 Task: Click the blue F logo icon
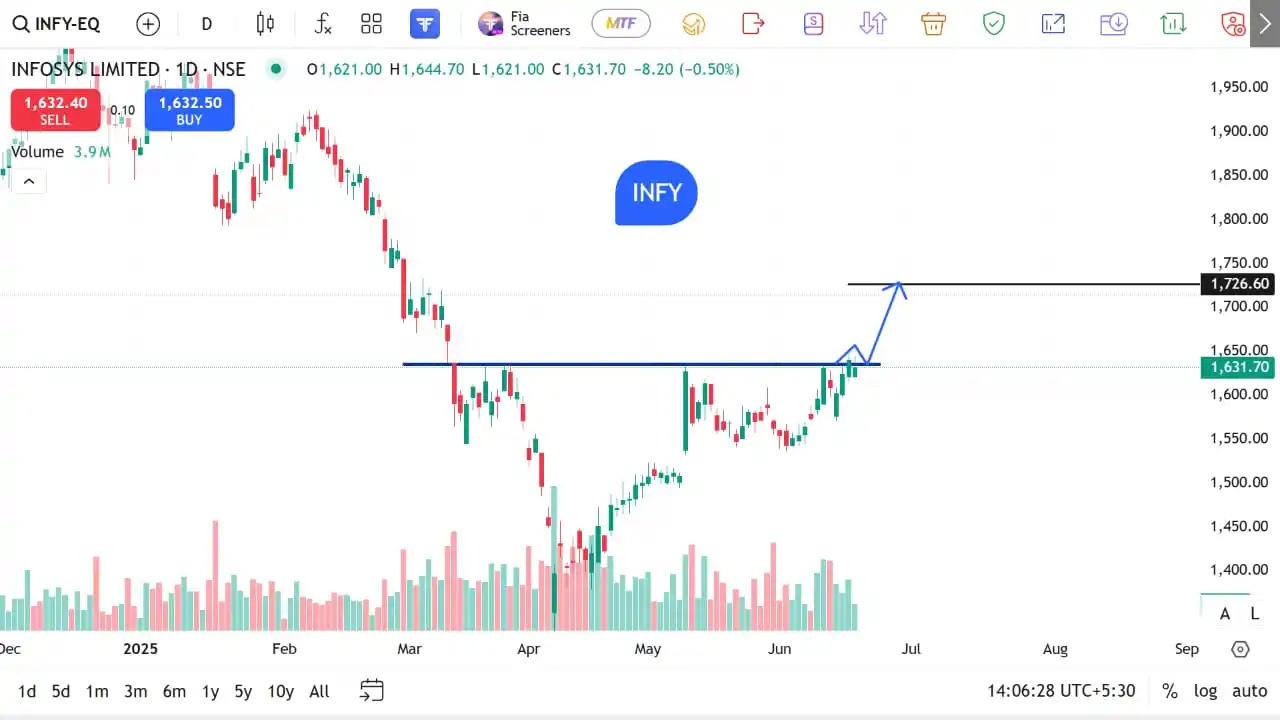(425, 24)
